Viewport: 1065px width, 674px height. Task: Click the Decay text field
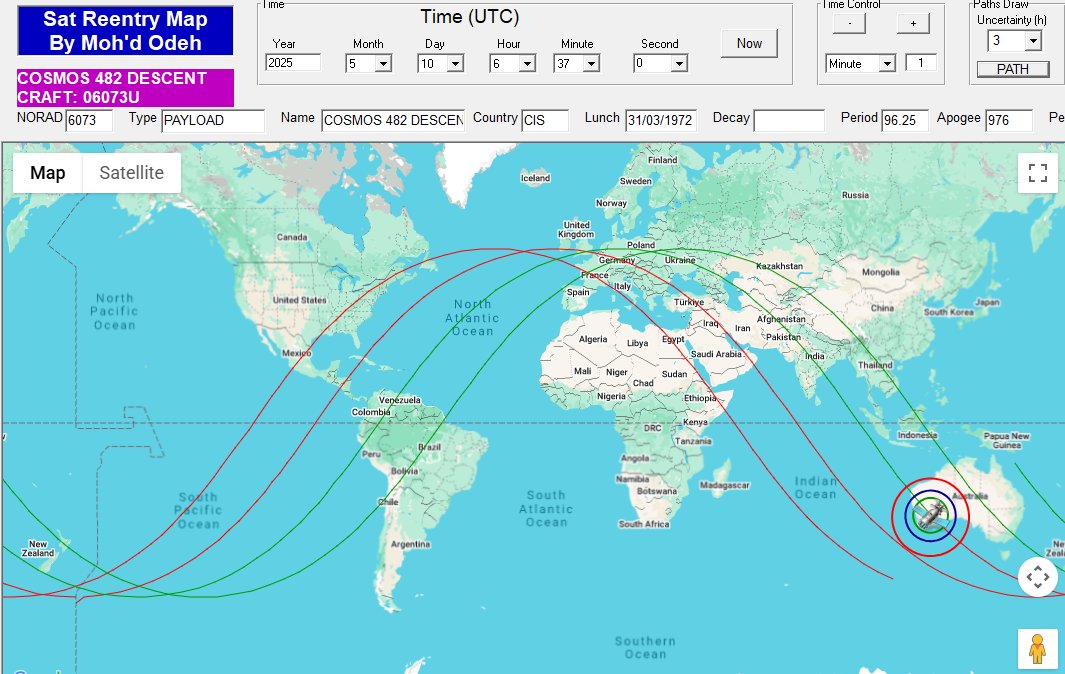[788, 121]
